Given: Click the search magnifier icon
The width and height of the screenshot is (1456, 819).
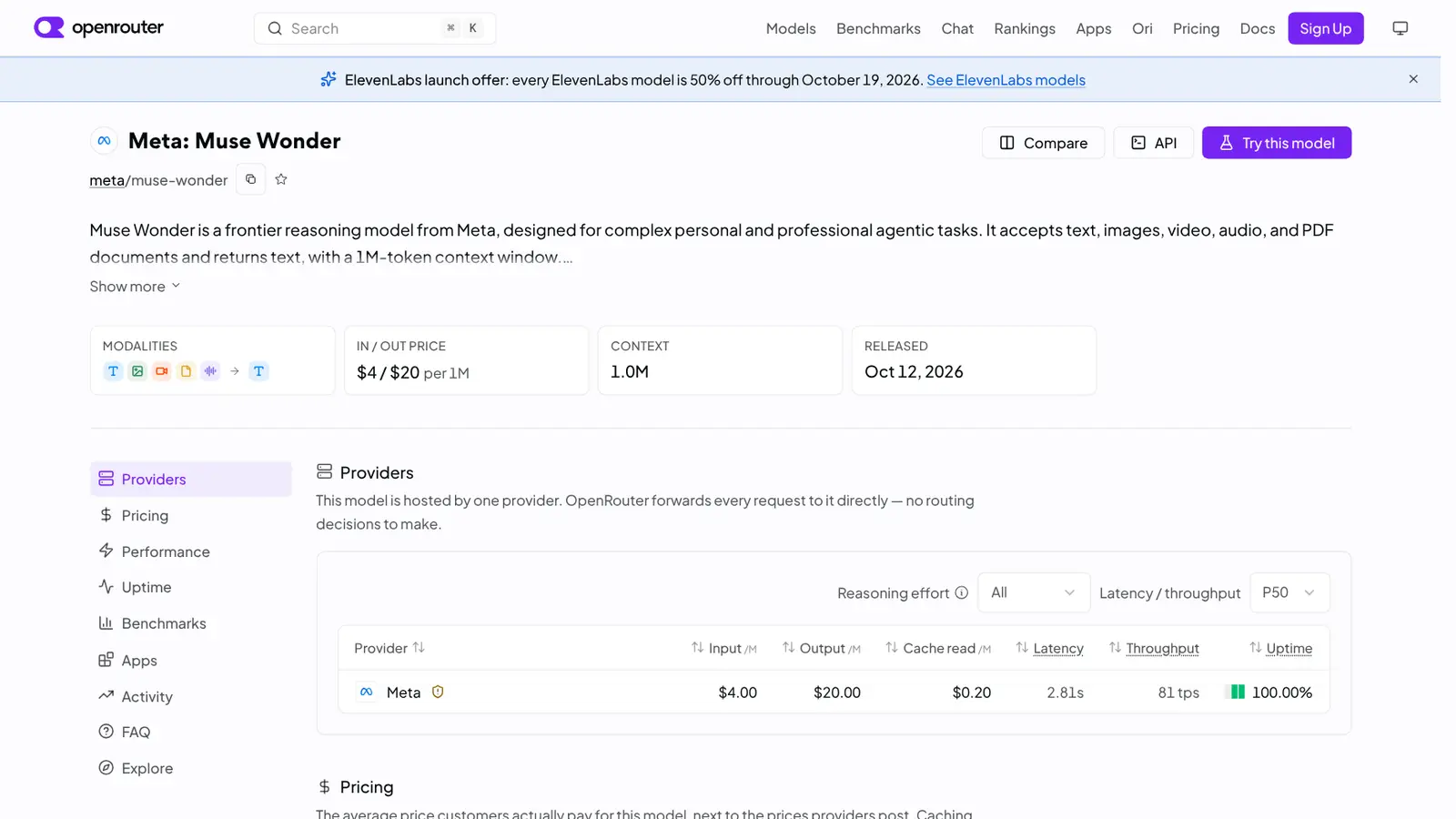Looking at the screenshot, I should point(275,28).
